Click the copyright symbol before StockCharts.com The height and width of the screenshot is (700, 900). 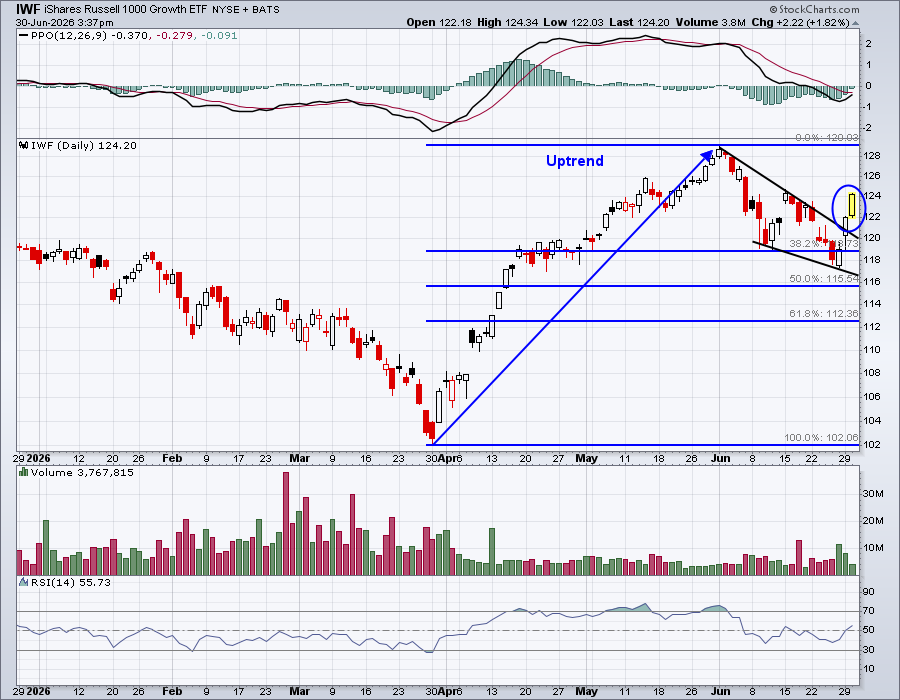pos(773,9)
